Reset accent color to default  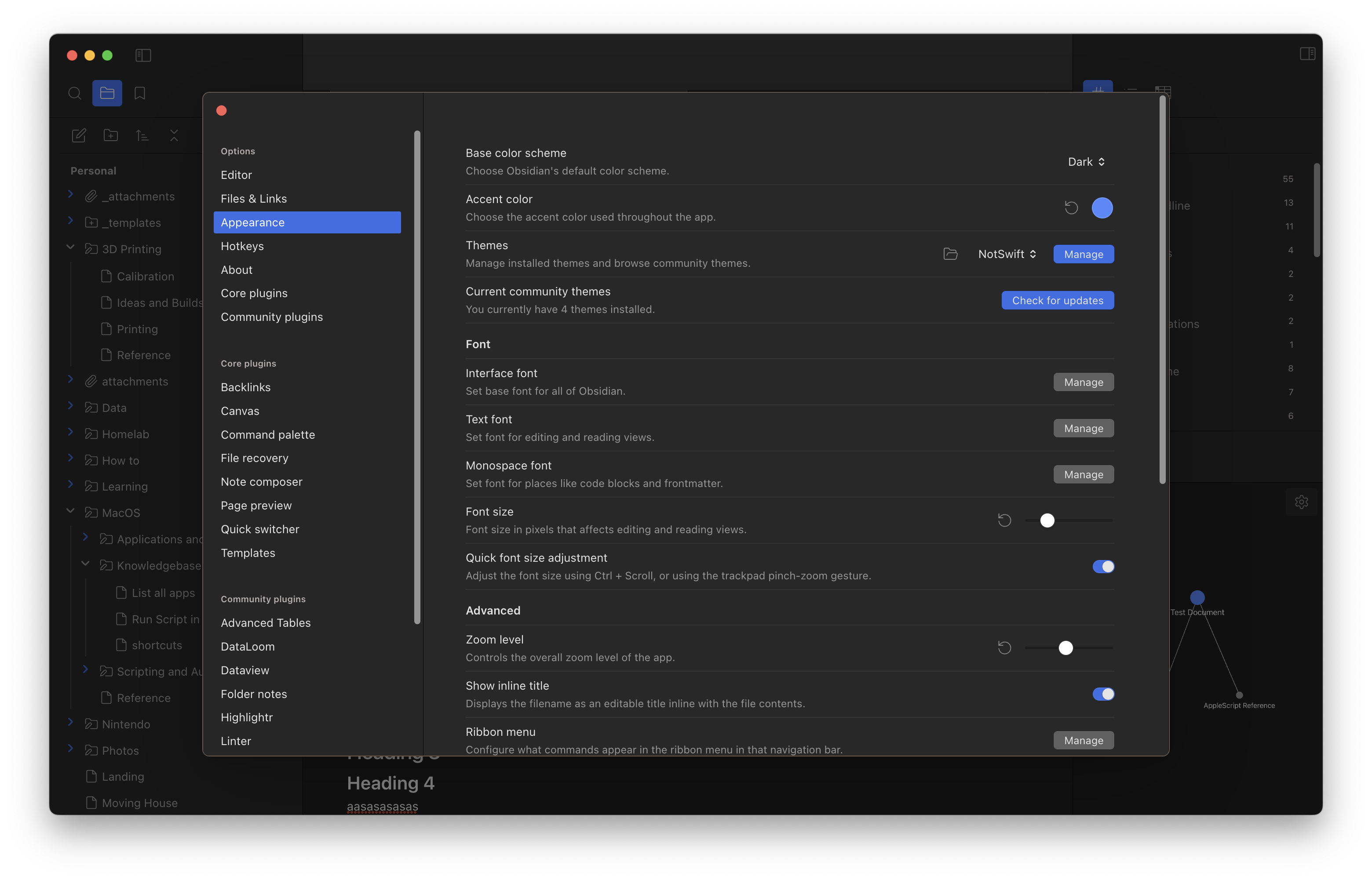click(1071, 208)
